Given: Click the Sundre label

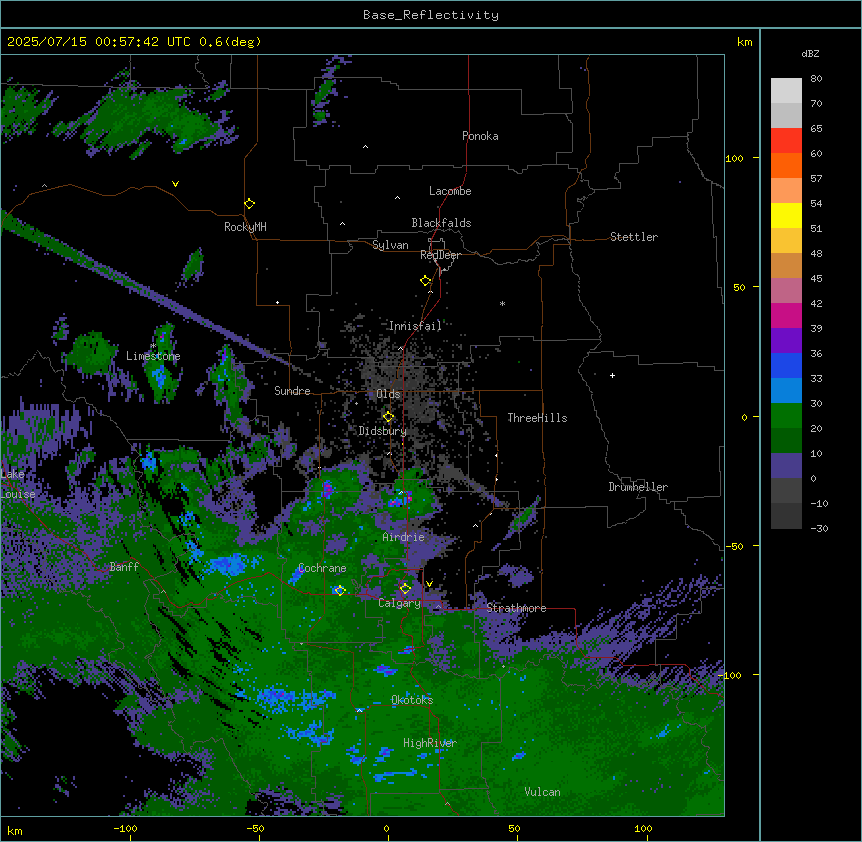Looking at the screenshot, I should pos(292,391).
